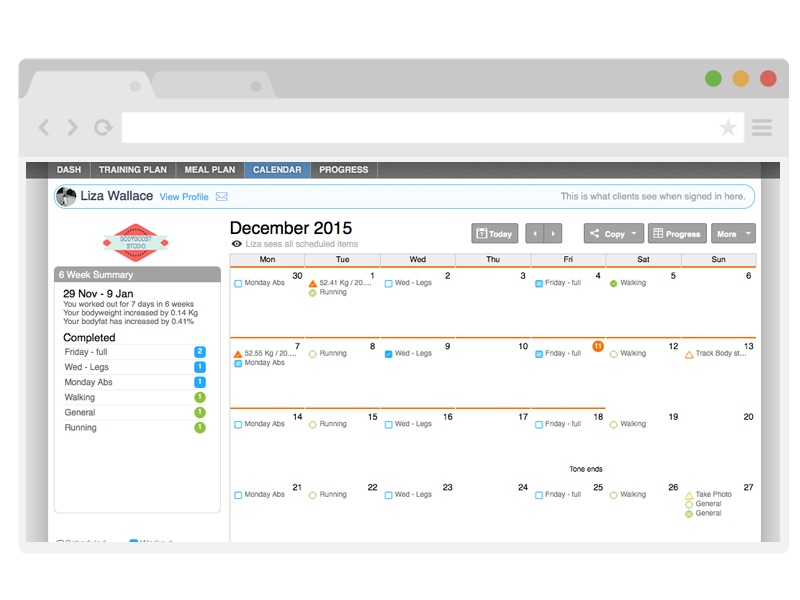Switch to the Training Plan tab
Viewport: 800px width, 600px height.
[x=132, y=170]
